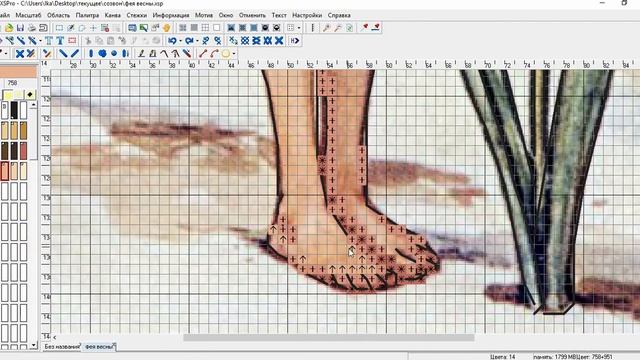
Task: Open the Информация menu
Action: (171, 15)
